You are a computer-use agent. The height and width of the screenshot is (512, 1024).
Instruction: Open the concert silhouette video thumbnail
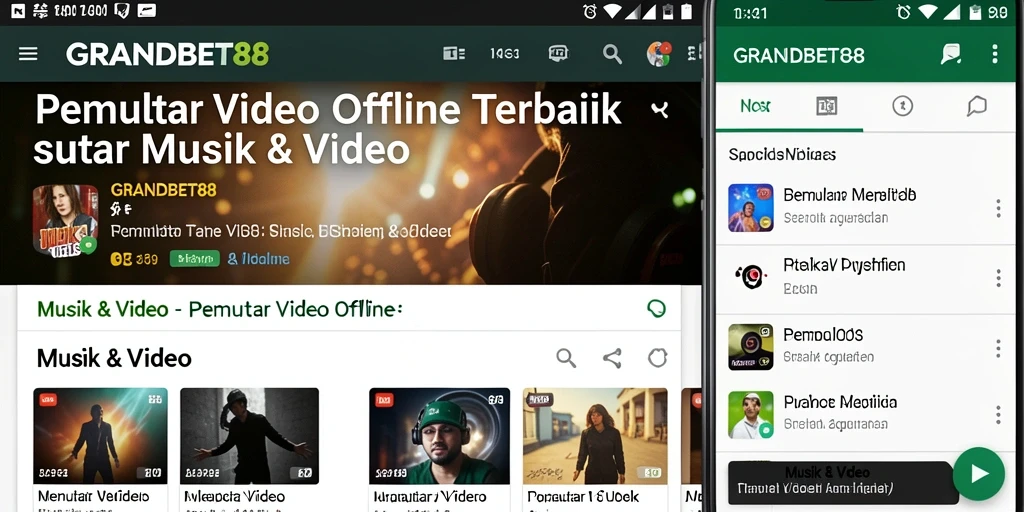[101, 436]
